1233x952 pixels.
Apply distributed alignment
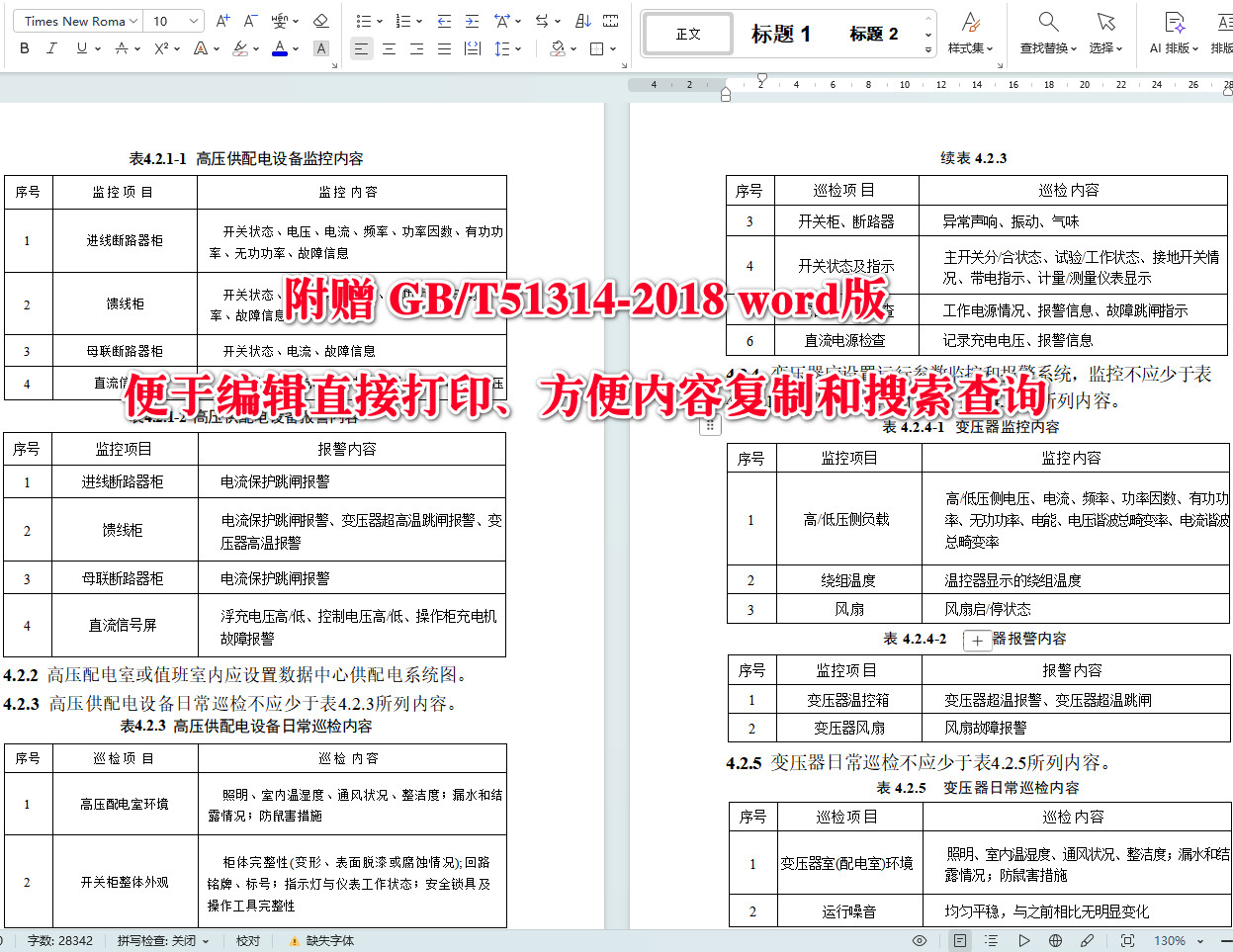point(473,48)
